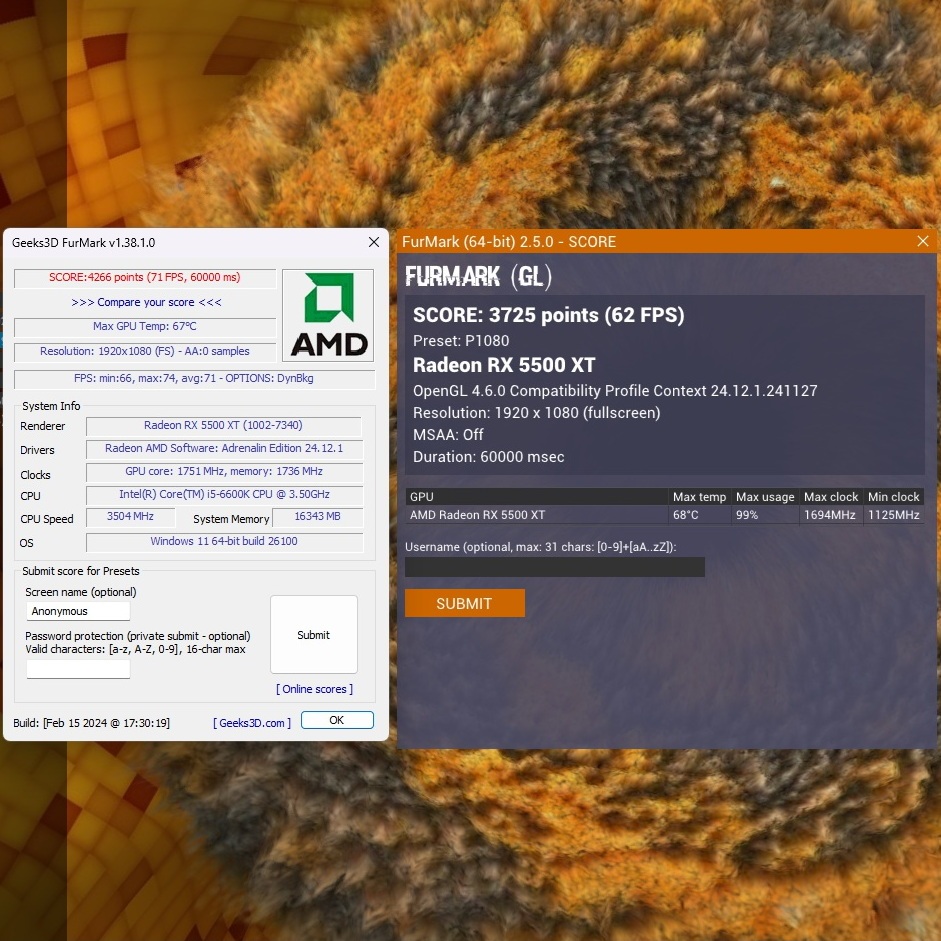This screenshot has width=941, height=941.
Task: Click the GPU column header
Action: point(537,496)
